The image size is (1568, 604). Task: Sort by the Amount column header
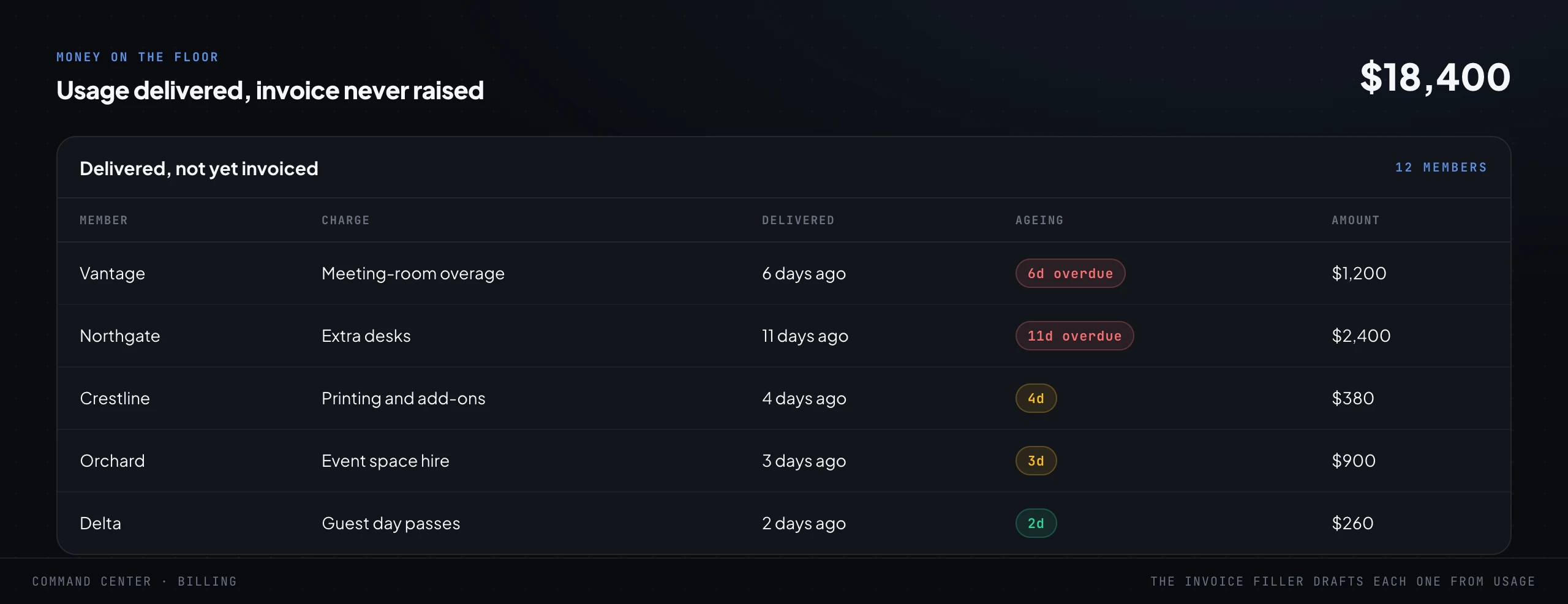coord(1355,220)
